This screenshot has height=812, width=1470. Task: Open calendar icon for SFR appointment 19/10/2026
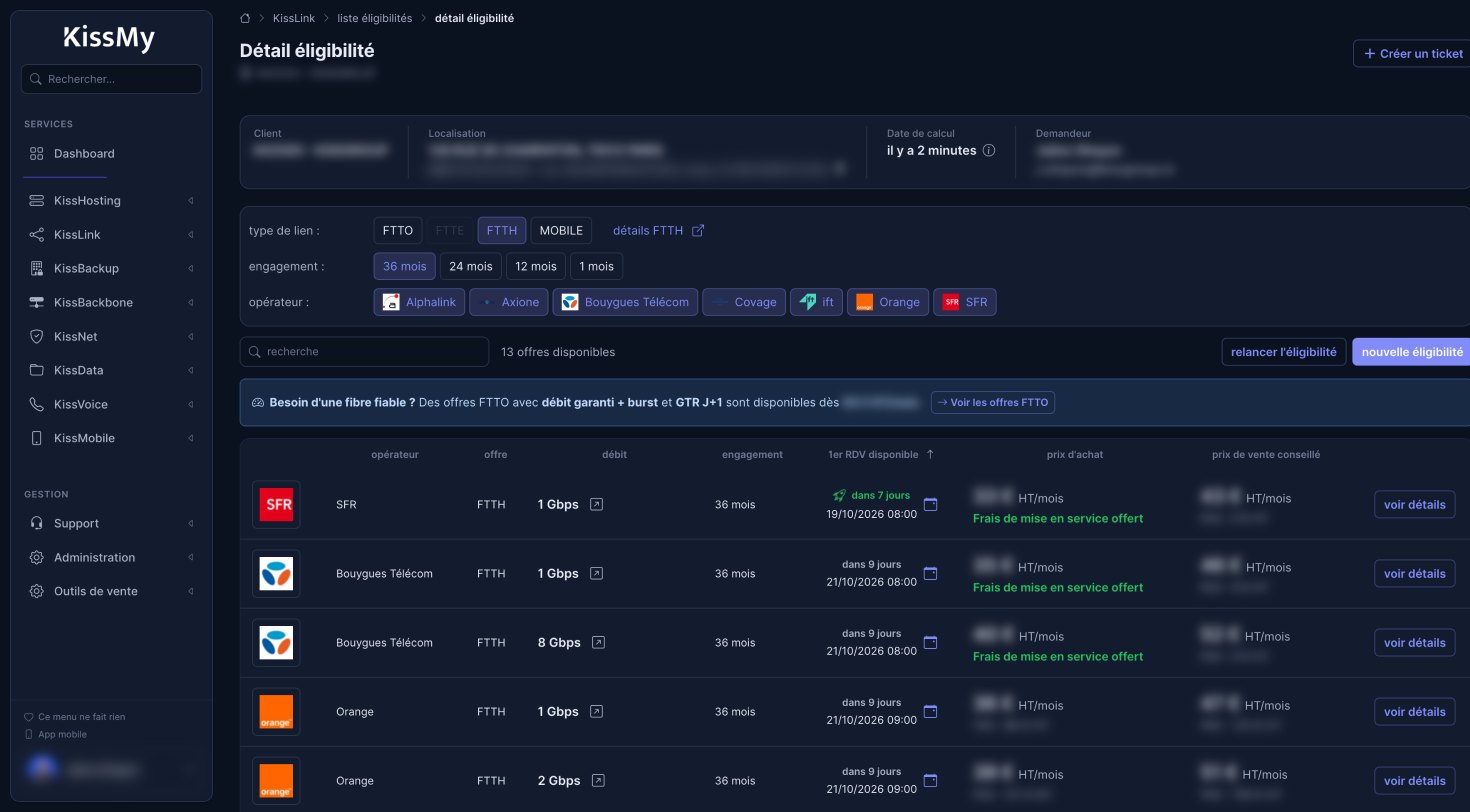(930, 505)
